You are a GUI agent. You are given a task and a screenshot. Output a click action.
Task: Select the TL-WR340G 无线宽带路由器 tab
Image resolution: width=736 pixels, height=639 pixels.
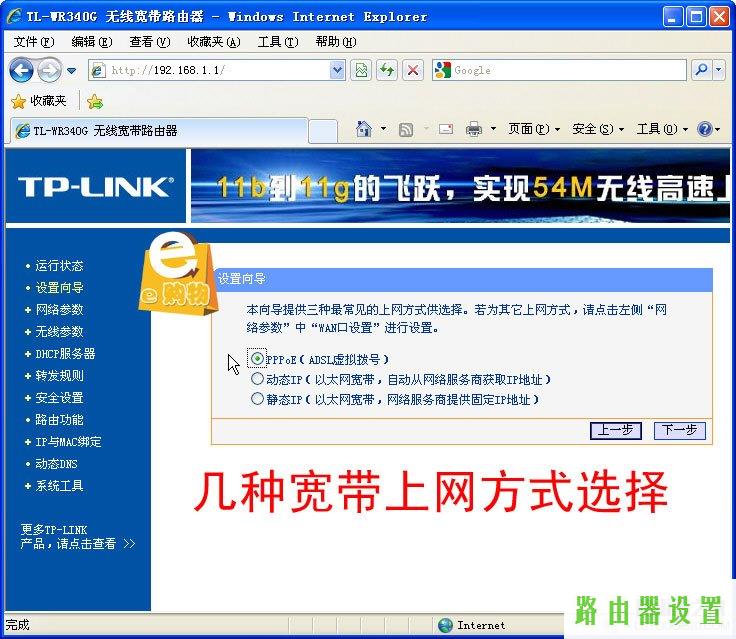[159, 131]
